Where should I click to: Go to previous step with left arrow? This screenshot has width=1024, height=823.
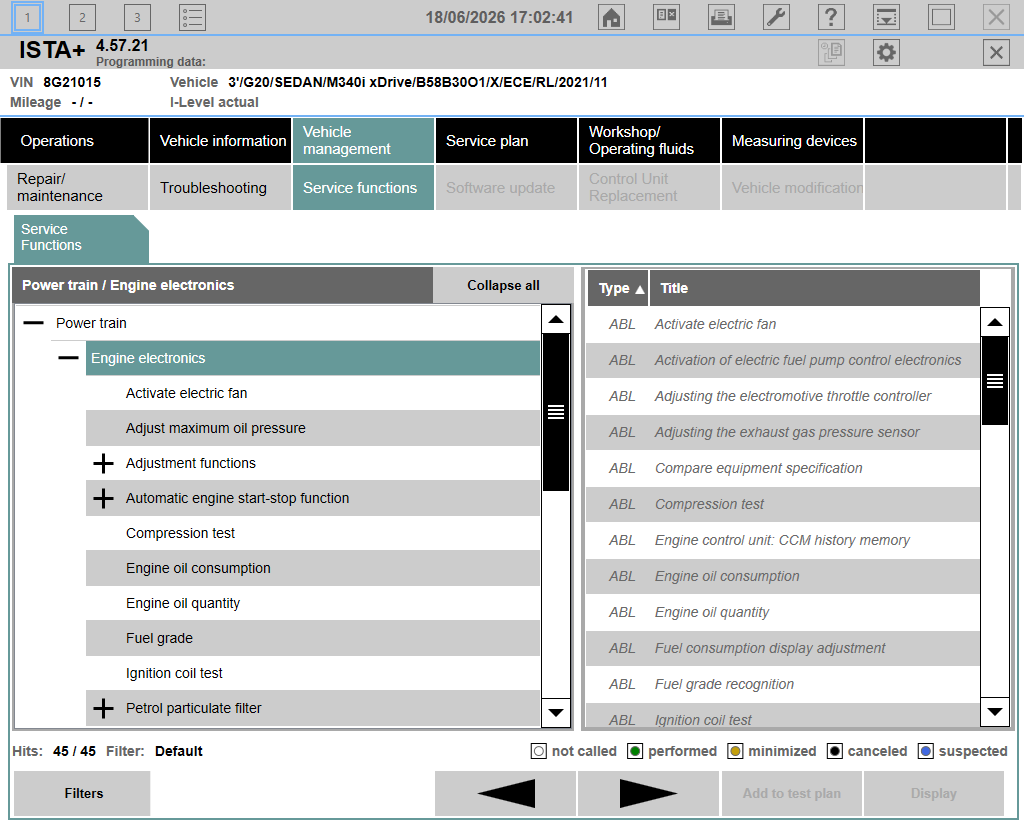[505, 793]
